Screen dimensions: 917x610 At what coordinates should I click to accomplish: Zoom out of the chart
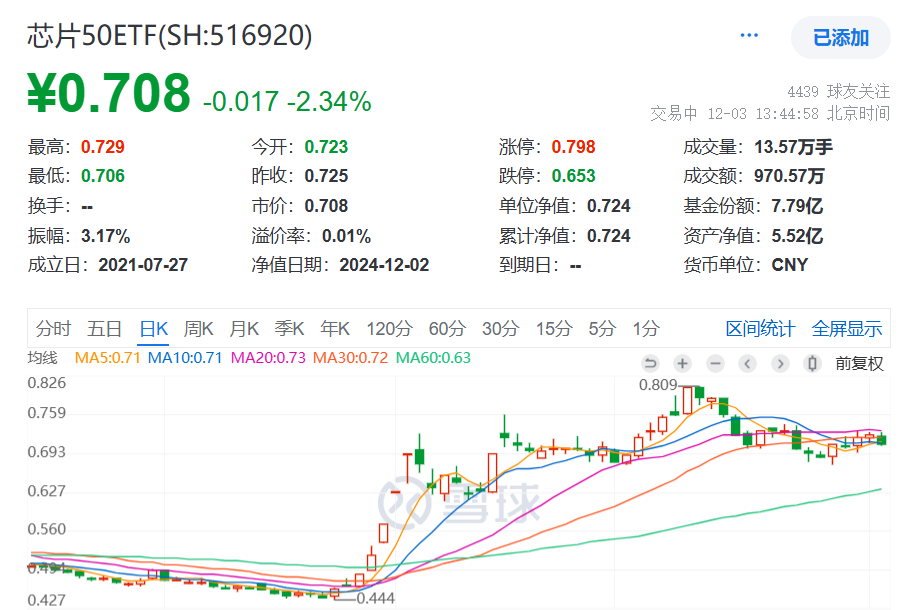[715, 363]
